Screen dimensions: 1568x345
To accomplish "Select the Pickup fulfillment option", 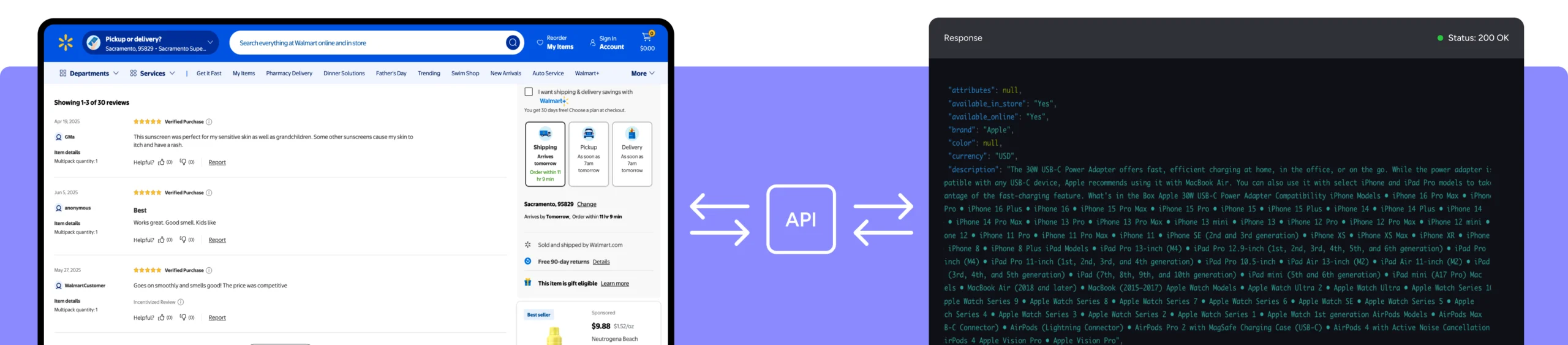I will click(589, 154).
